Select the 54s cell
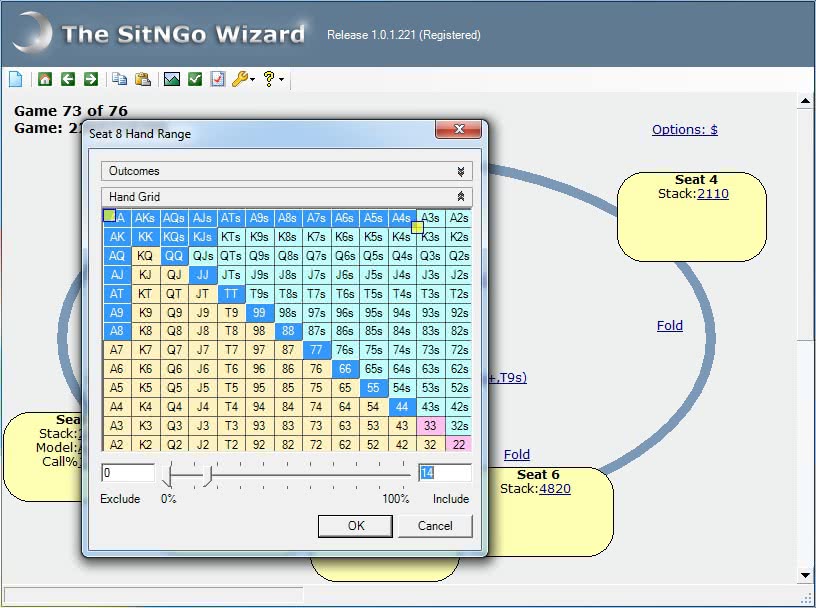Viewport: 816px width, 608px height. pyautogui.click(x=402, y=388)
